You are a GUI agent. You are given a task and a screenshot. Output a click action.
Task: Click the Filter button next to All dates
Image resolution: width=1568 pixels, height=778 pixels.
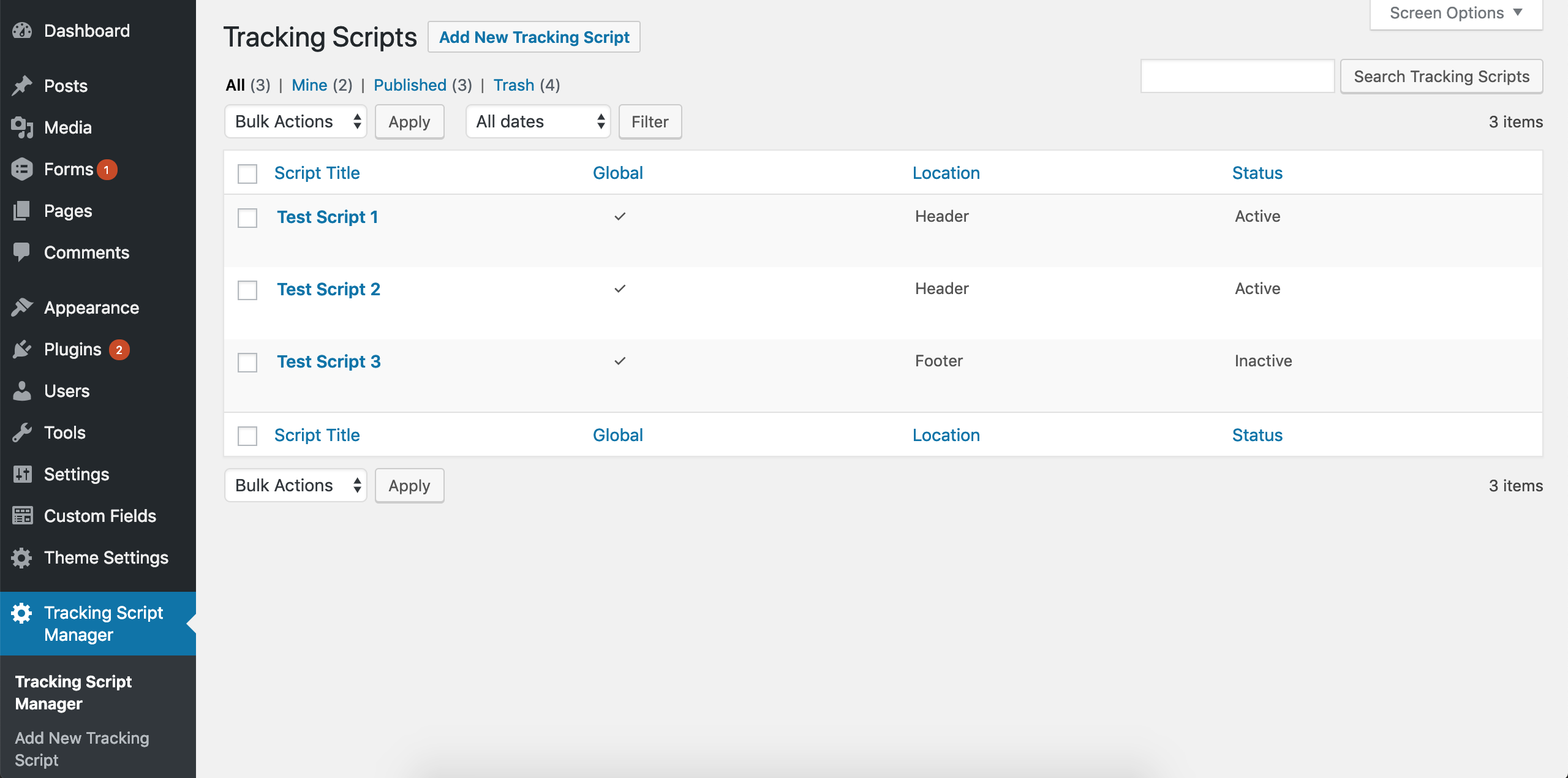[x=649, y=122]
